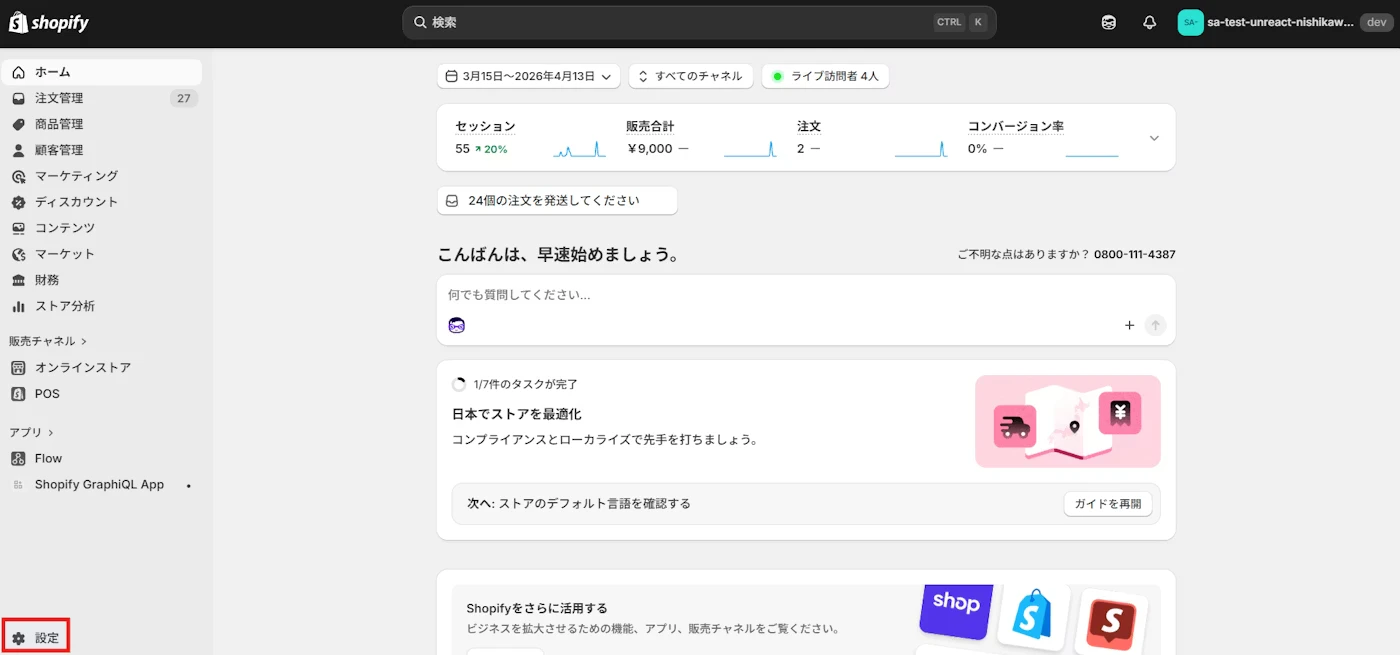
Task: Click the Shopify GraphiQL App icon
Action: 17,485
